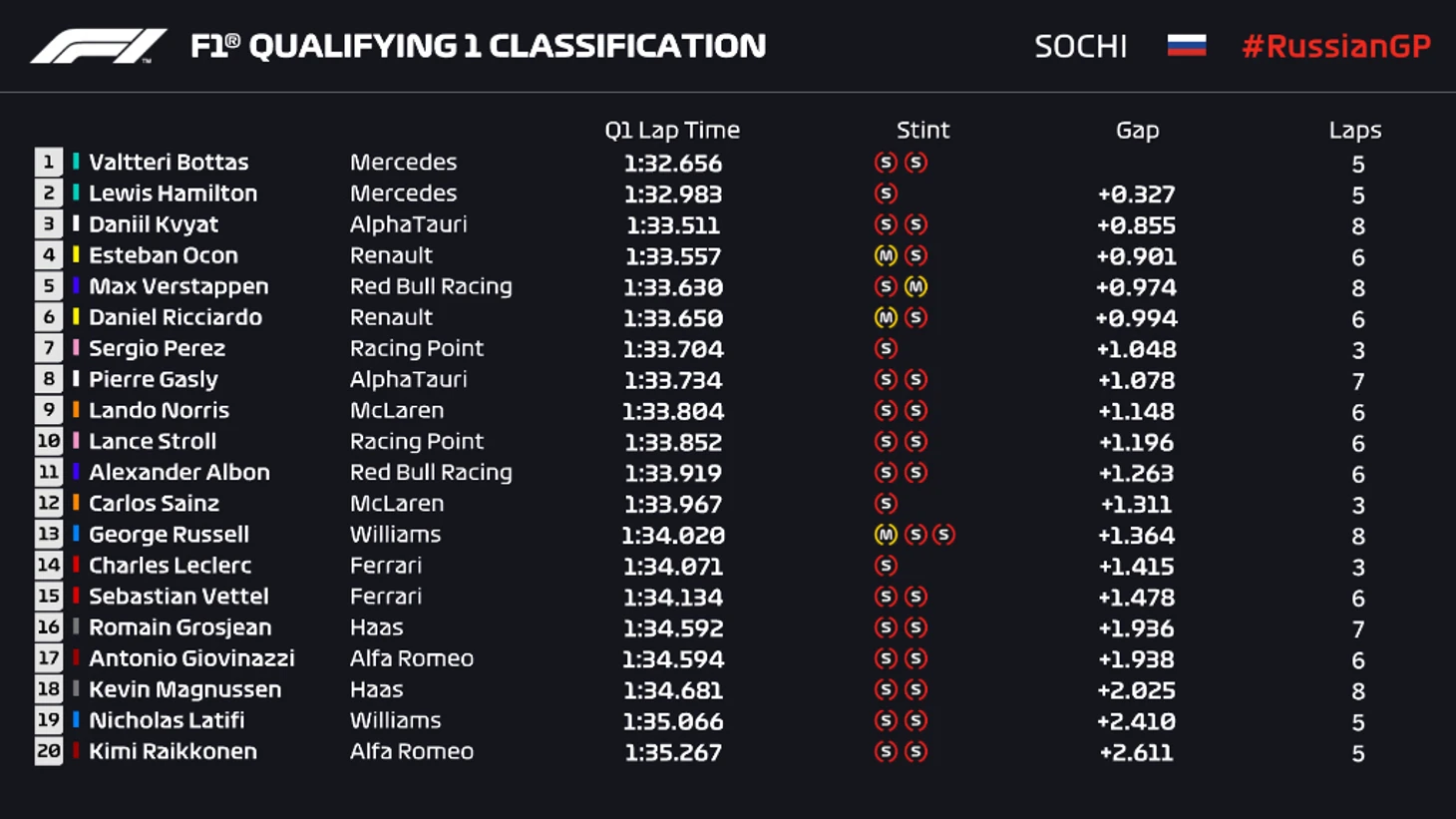
Task: Click Esteban Ocon's medium tyre icon
Action: (x=885, y=255)
